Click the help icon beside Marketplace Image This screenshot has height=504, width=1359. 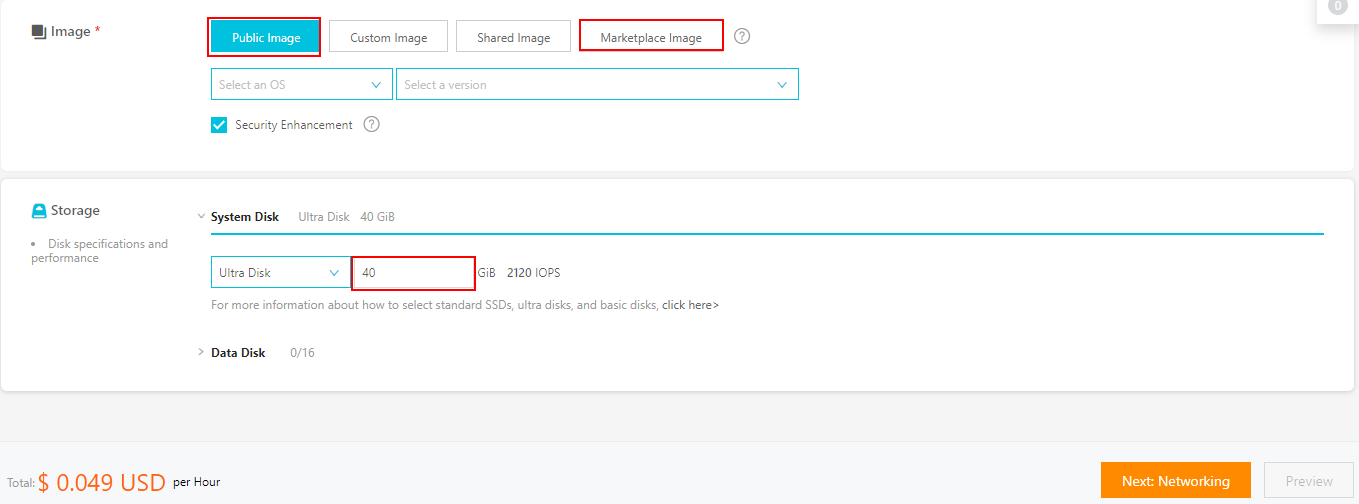(x=741, y=37)
